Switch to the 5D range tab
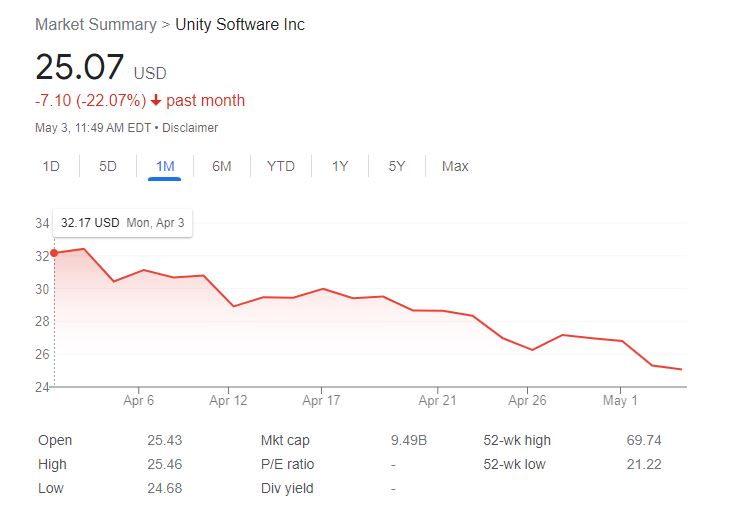732x510 pixels. tap(108, 166)
